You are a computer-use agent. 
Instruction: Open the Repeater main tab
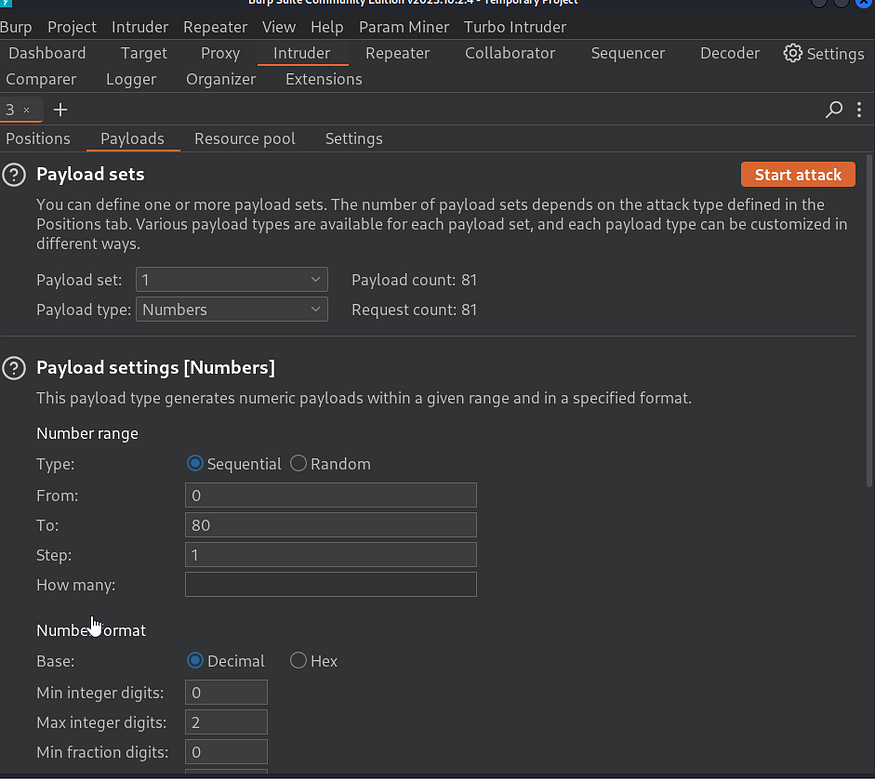tap(397, 53)
